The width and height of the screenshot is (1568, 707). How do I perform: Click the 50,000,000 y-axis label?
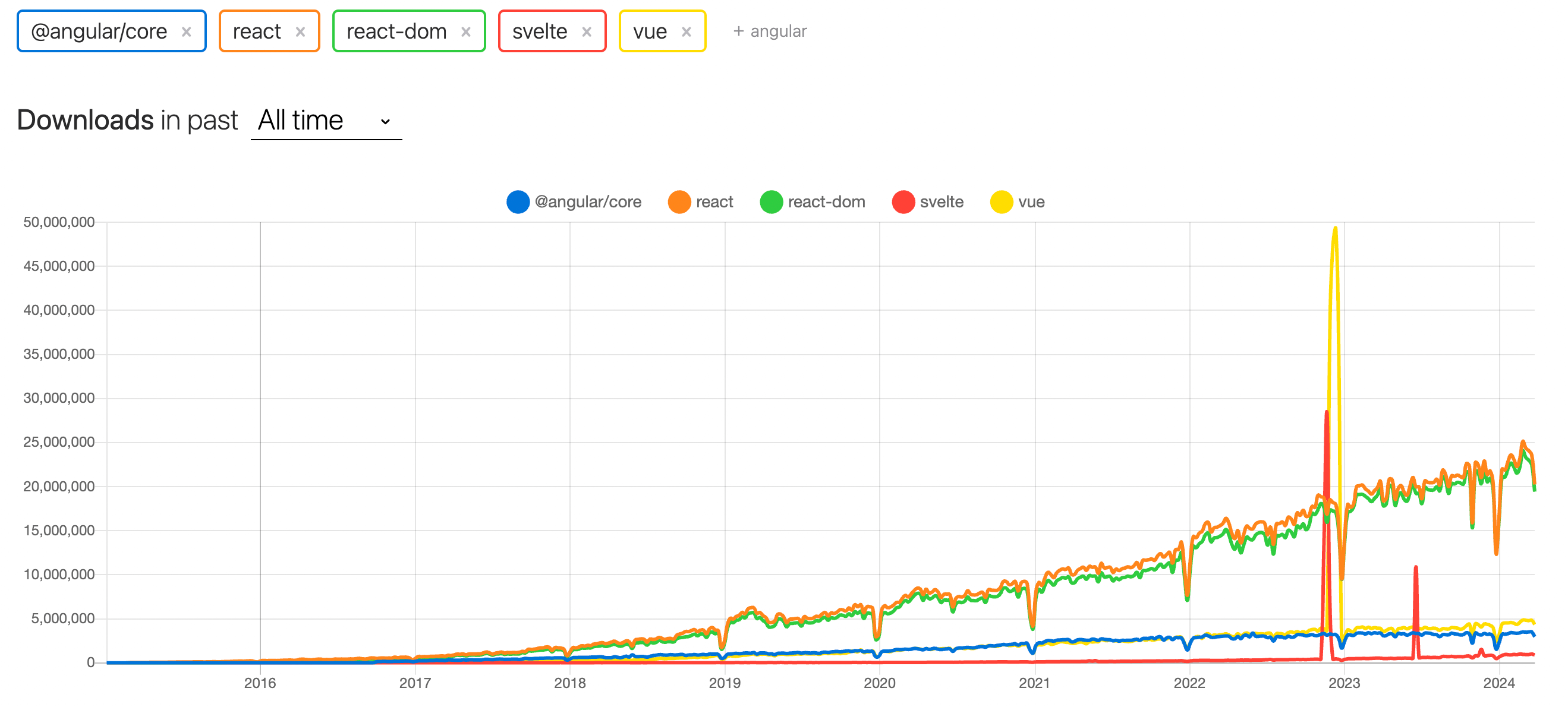click(59, 222)
